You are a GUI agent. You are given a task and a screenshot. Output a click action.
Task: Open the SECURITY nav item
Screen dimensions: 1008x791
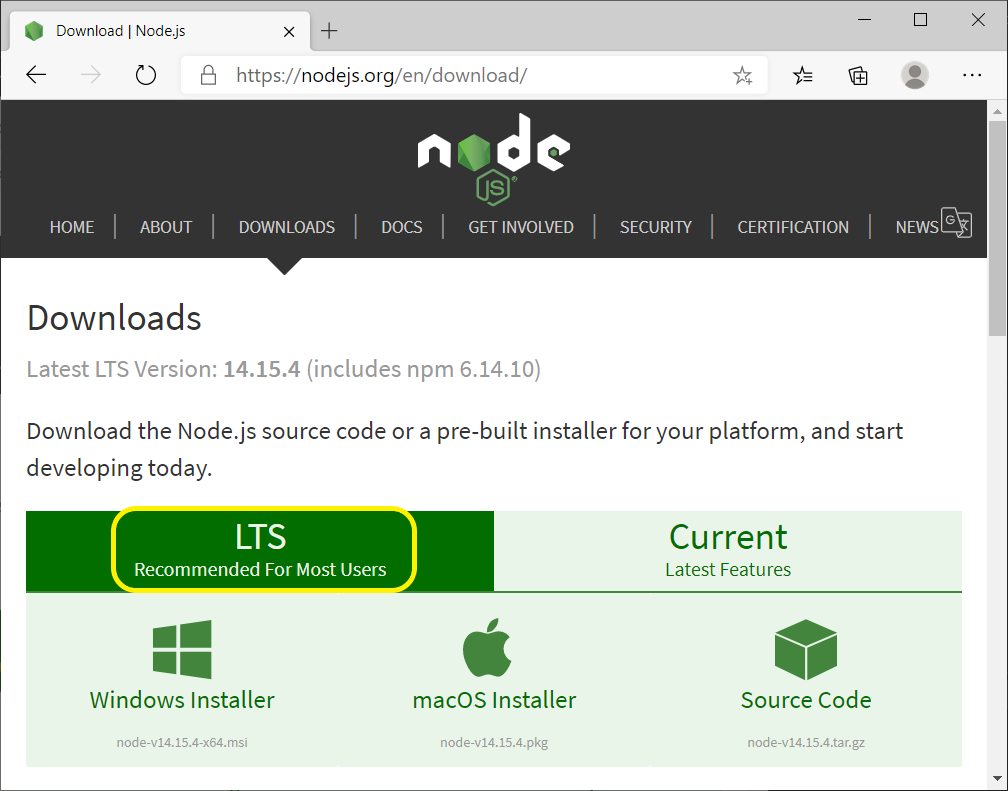(x=656, y=227)
